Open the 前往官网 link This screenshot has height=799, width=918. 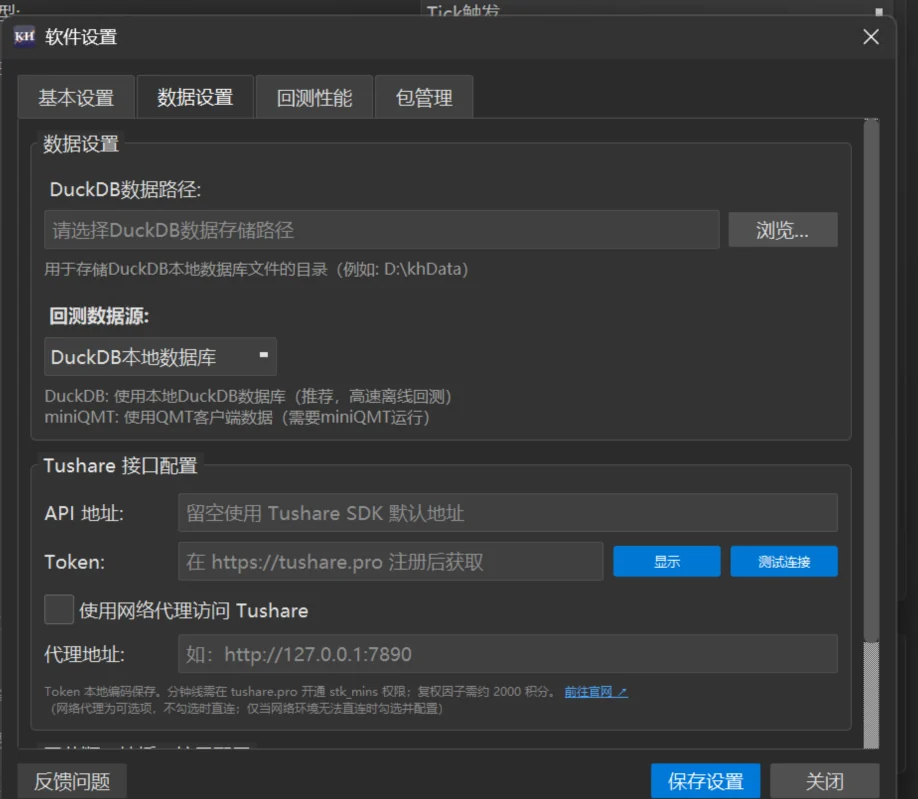(596, 692)
